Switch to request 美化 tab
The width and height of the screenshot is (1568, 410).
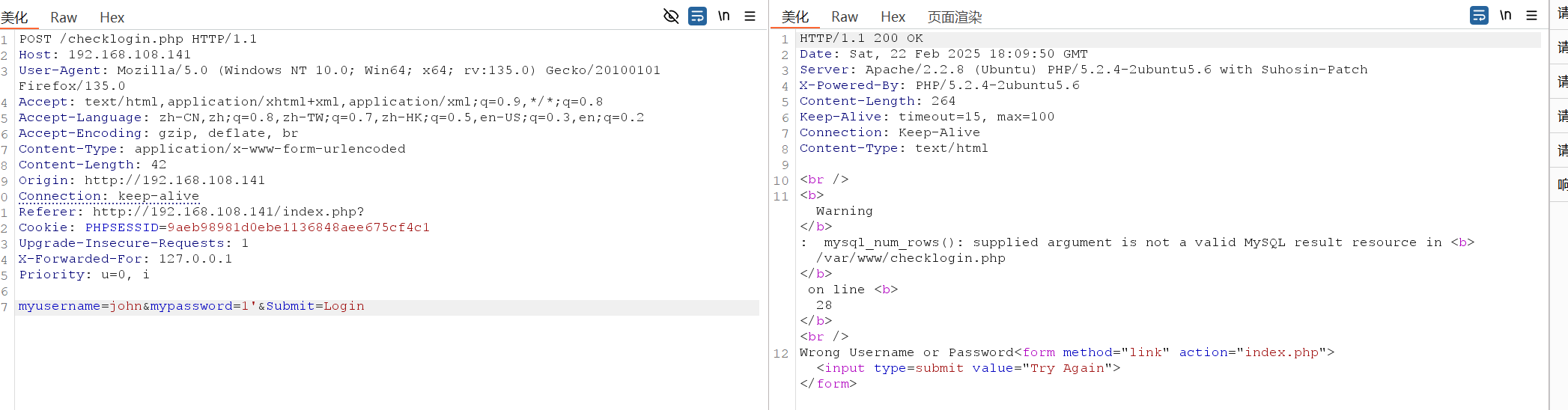click(x=14, y=17)
